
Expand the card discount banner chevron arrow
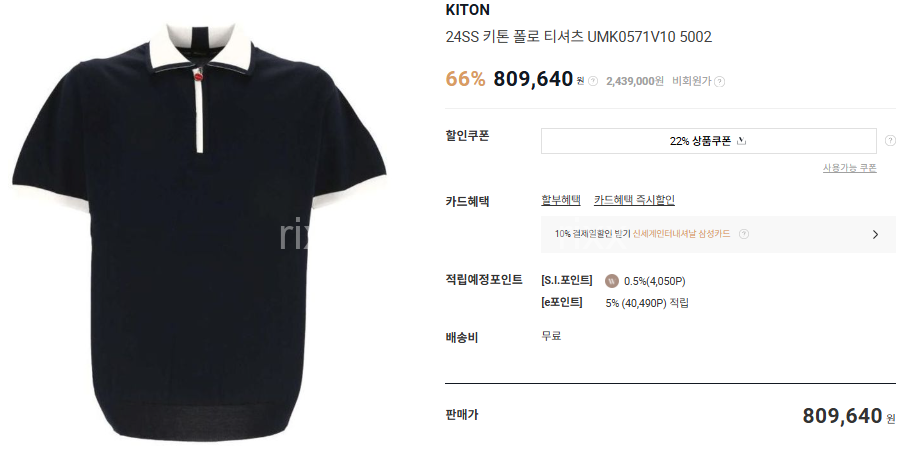pyautogui.click(x=876, y=234)
